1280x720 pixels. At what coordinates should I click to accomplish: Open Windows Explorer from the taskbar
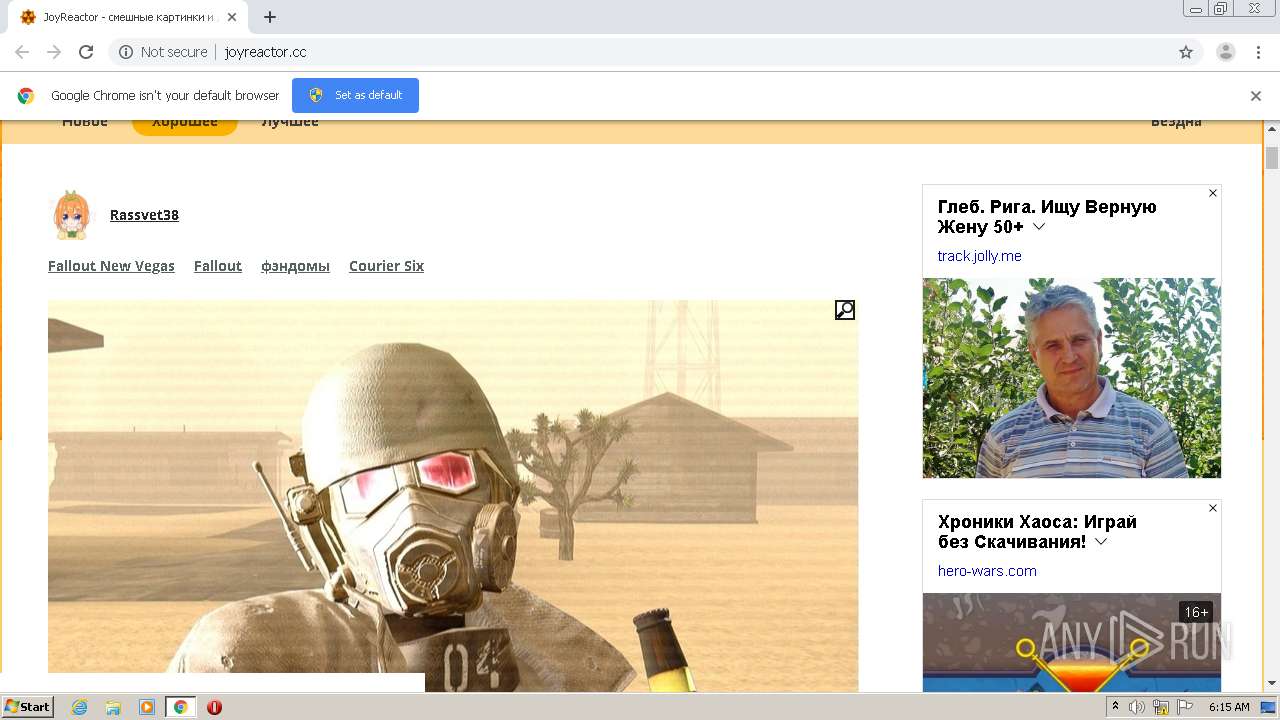pyautogui.click(x=113, y=707)
